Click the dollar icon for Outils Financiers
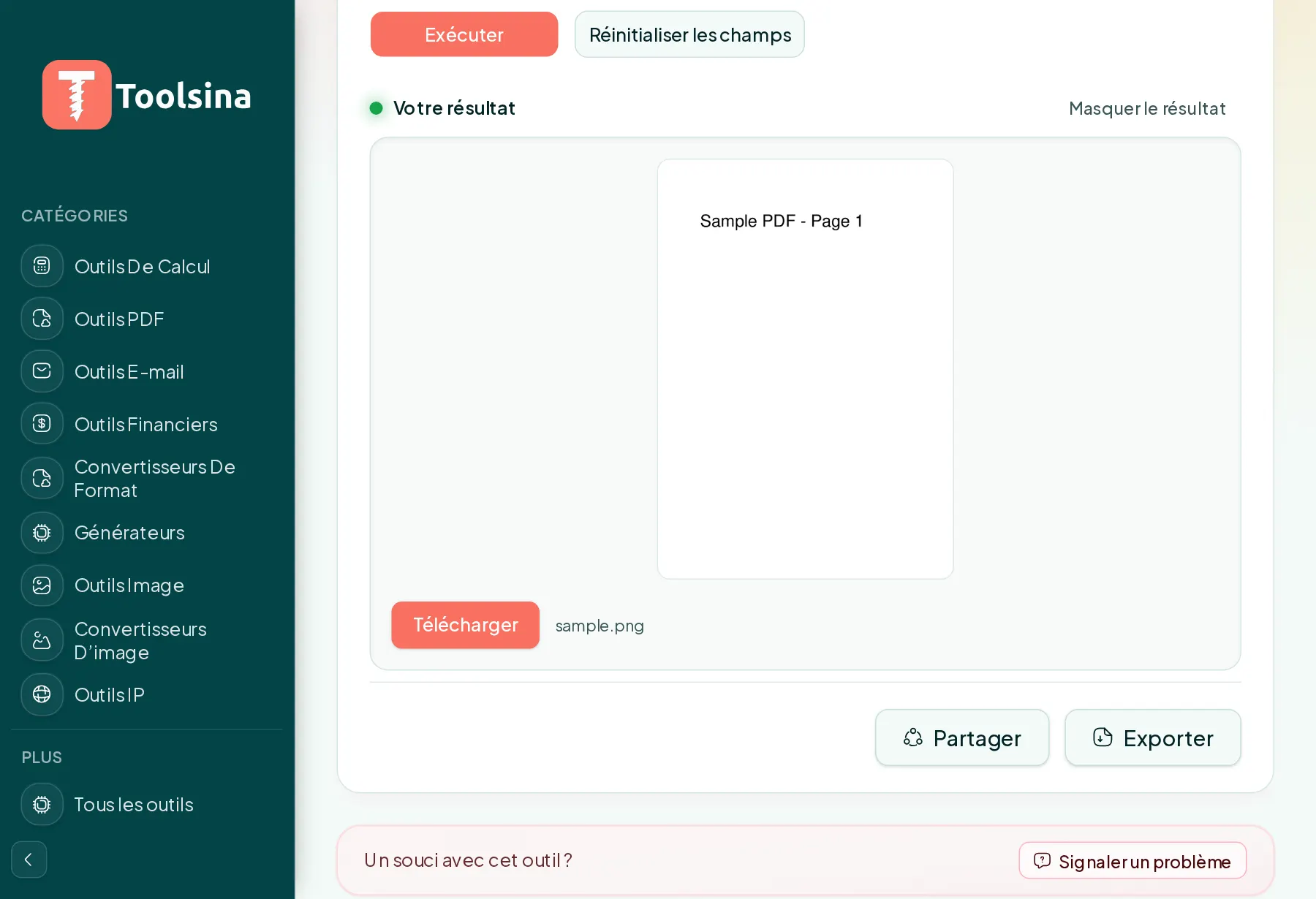This screenshot has height=899, width=1316. pos(42,424)
